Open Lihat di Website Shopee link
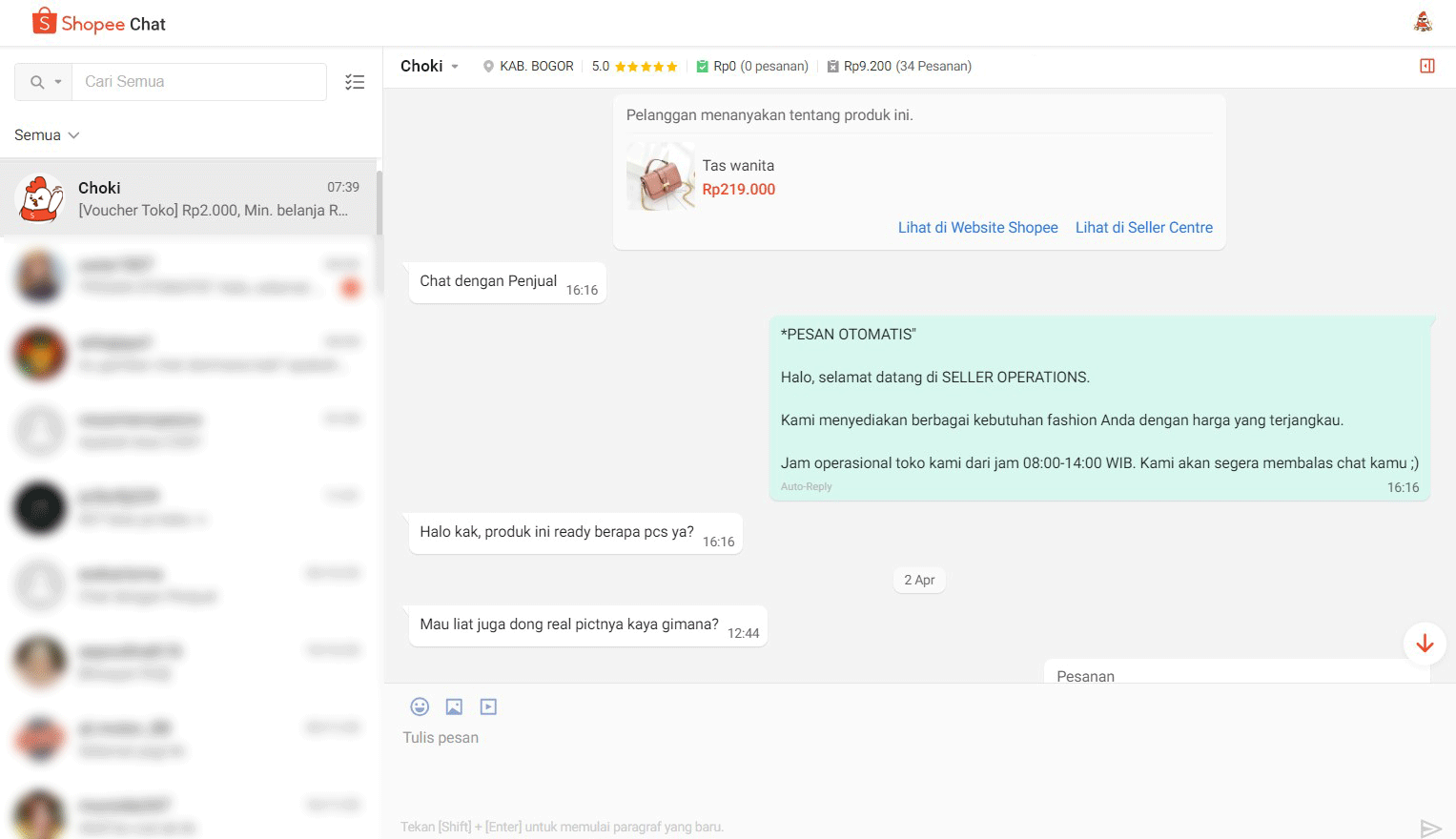The height and width of the screenshot is (839, 1456). [x=977, y=227]
